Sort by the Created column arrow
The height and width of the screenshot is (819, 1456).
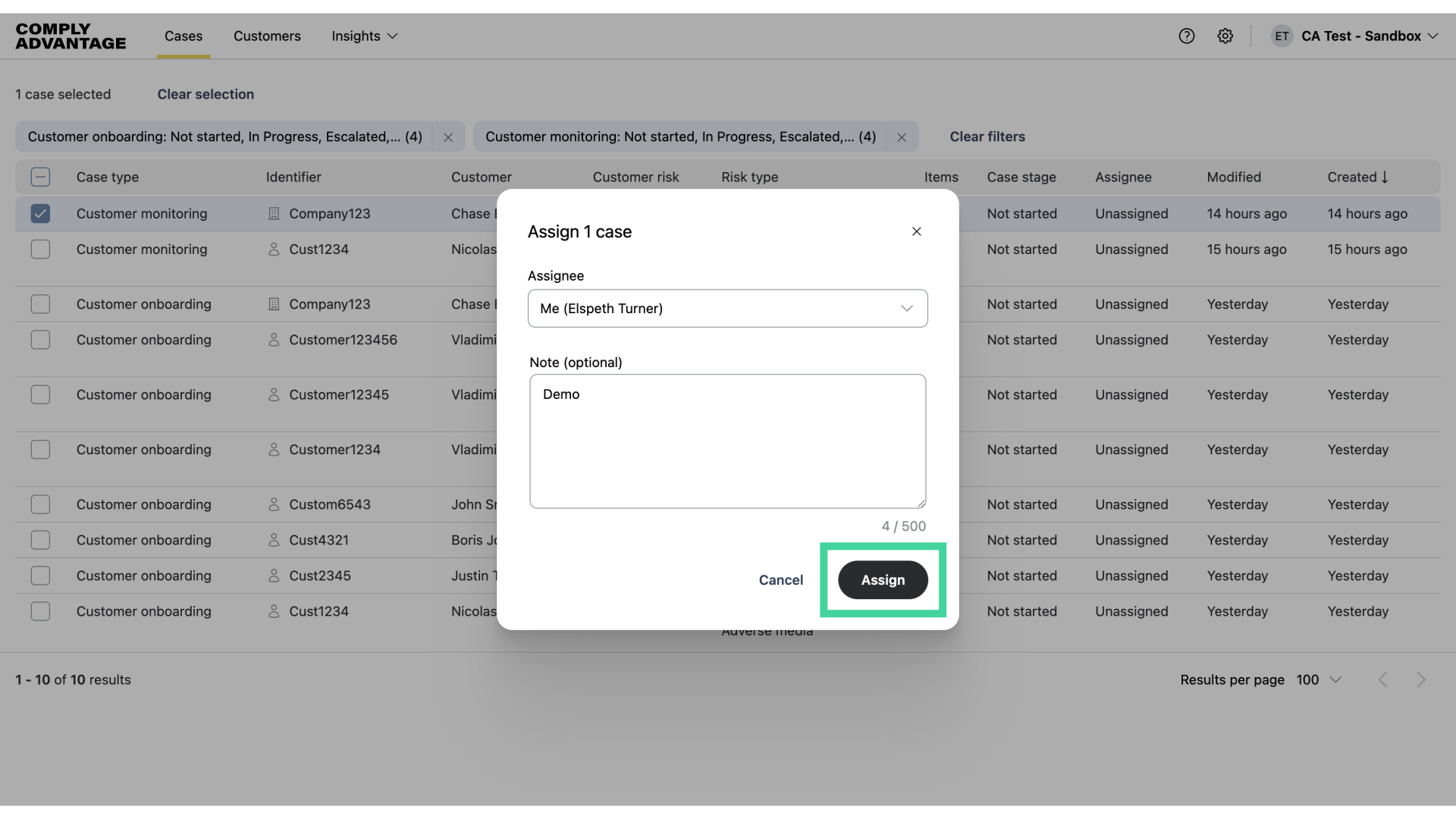(1385, 177)
